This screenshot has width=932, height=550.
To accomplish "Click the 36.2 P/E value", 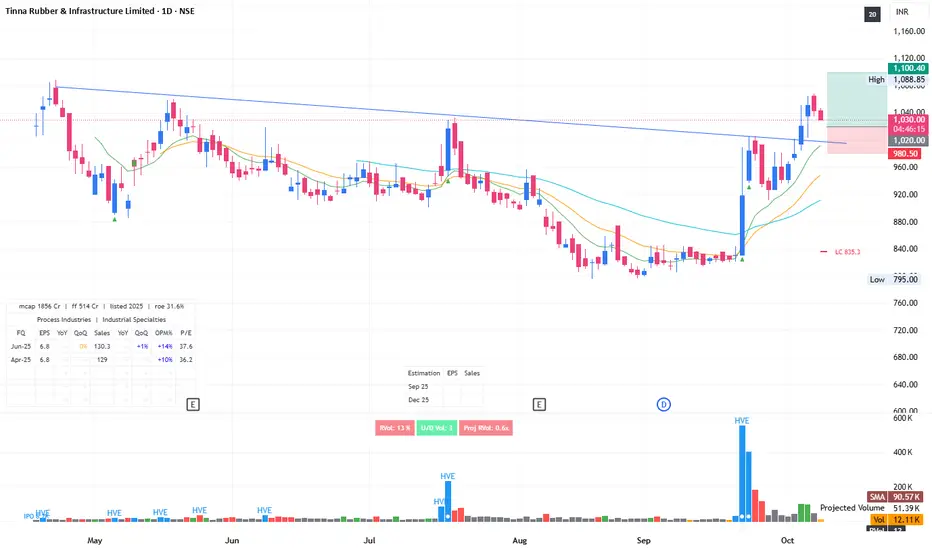I will [x=186, y=360].
